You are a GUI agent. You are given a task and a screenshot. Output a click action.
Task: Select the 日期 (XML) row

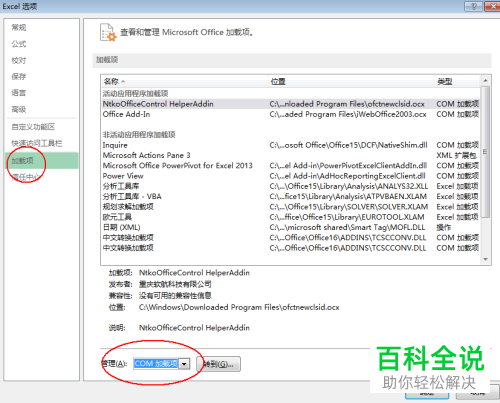coord(291,228)
